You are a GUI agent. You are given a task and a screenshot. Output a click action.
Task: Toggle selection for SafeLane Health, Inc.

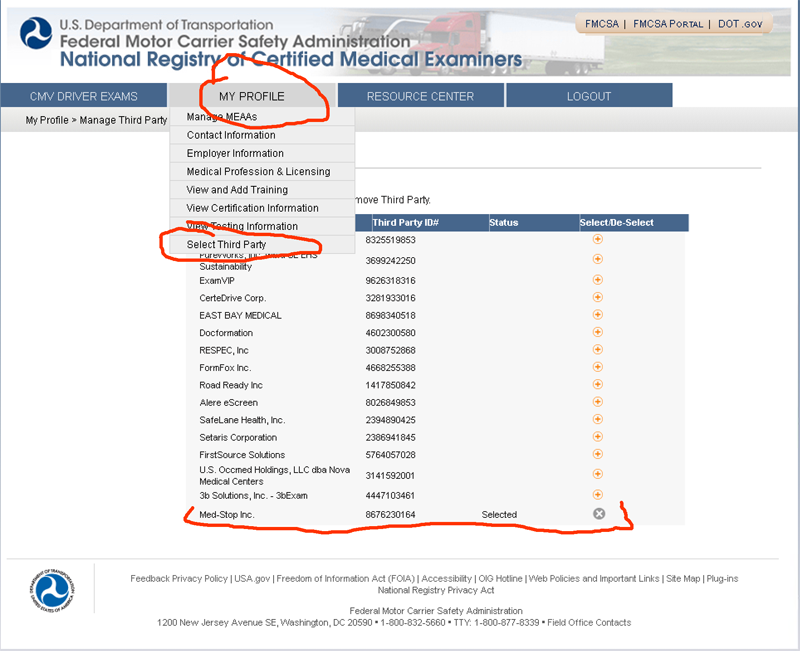[598, 420]
